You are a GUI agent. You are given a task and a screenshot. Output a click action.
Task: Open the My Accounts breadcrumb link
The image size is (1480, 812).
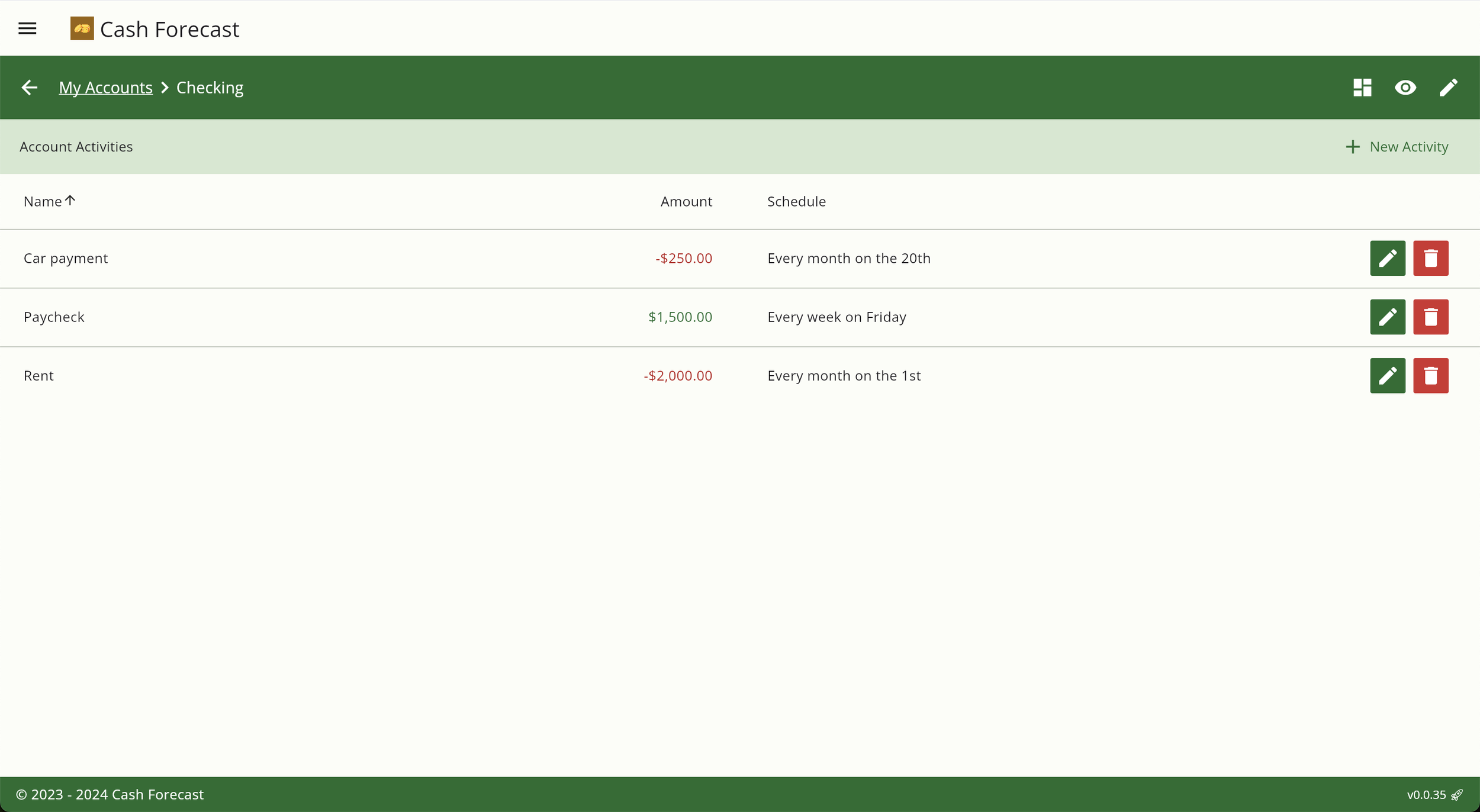click(x=105, y=88)
